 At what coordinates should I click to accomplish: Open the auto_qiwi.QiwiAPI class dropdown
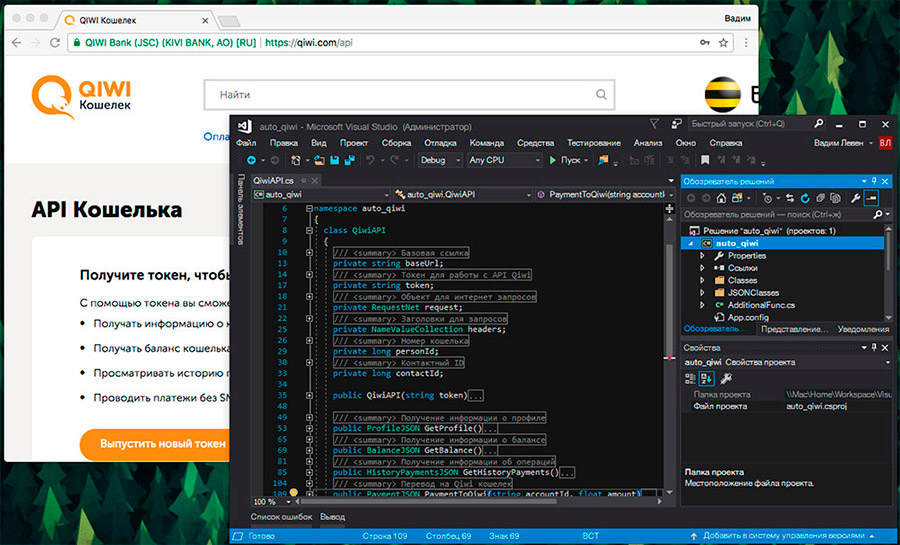tap(463, 194)
